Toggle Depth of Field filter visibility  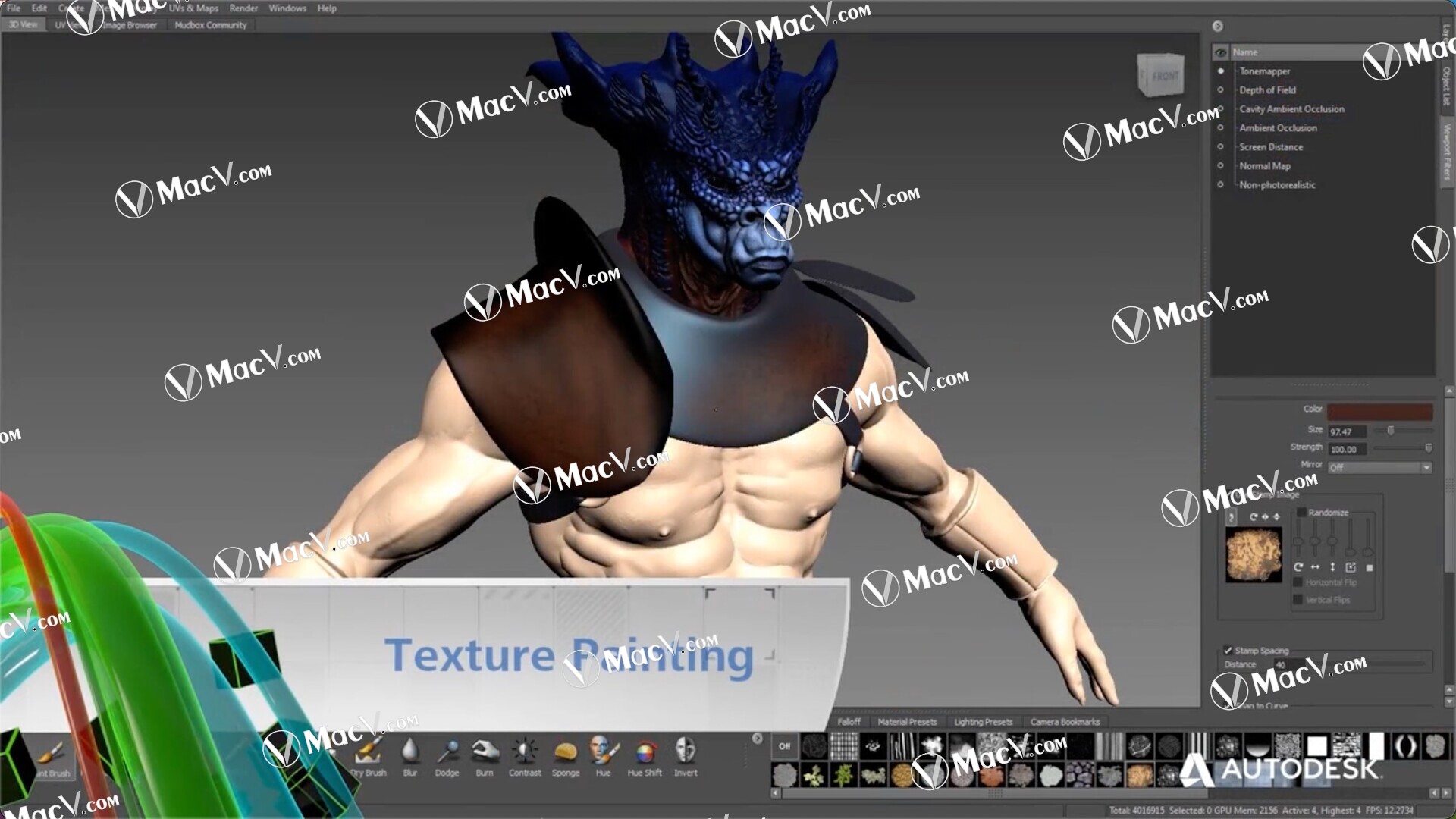click(1220, 90)
